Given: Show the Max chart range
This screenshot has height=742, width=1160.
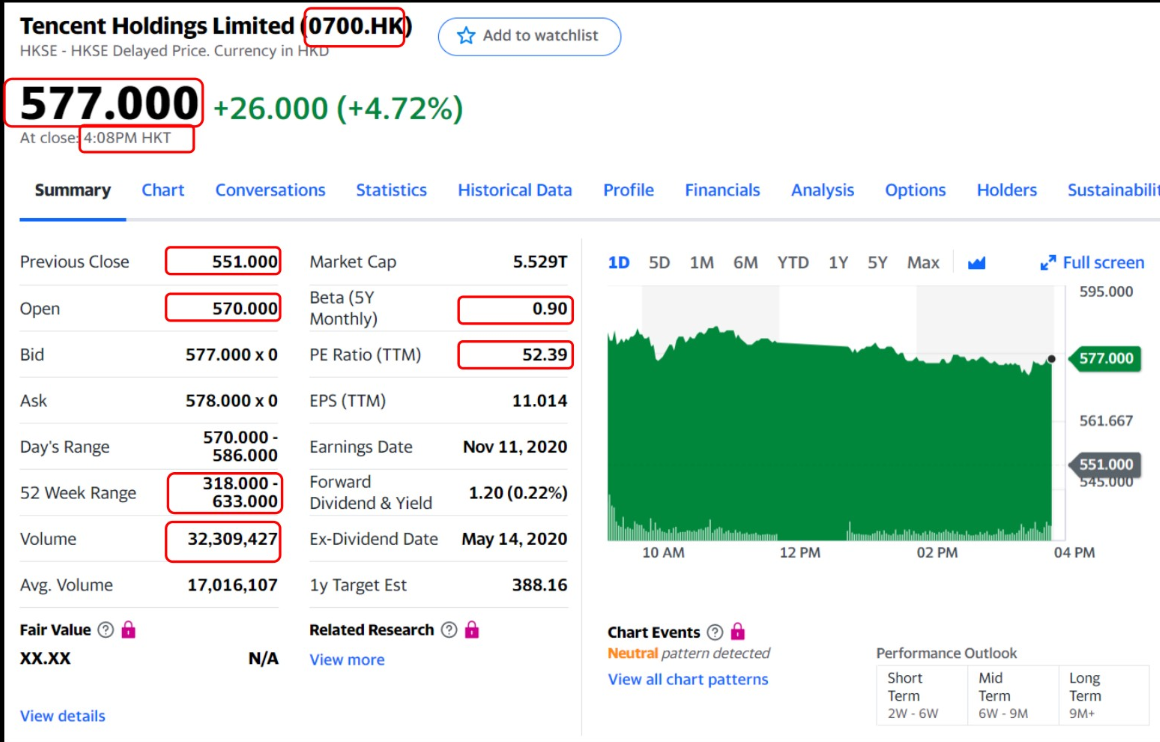Looking at the screenshot, I should click(x=923, y=263).
